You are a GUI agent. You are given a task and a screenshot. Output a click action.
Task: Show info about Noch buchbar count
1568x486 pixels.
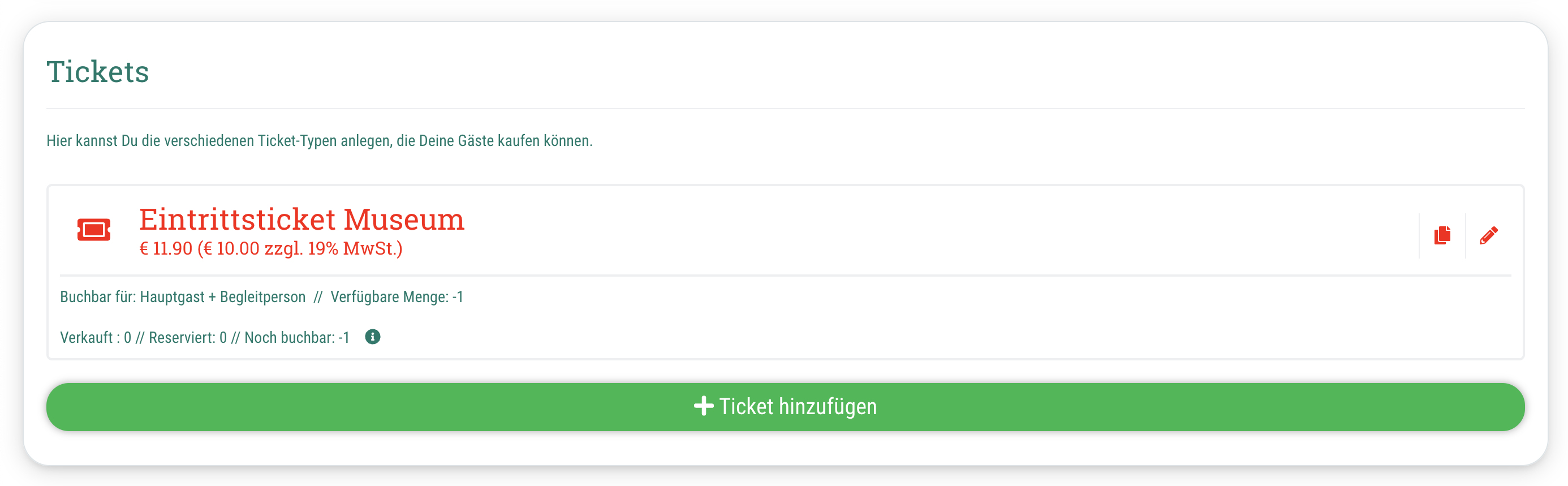[373, 337]
